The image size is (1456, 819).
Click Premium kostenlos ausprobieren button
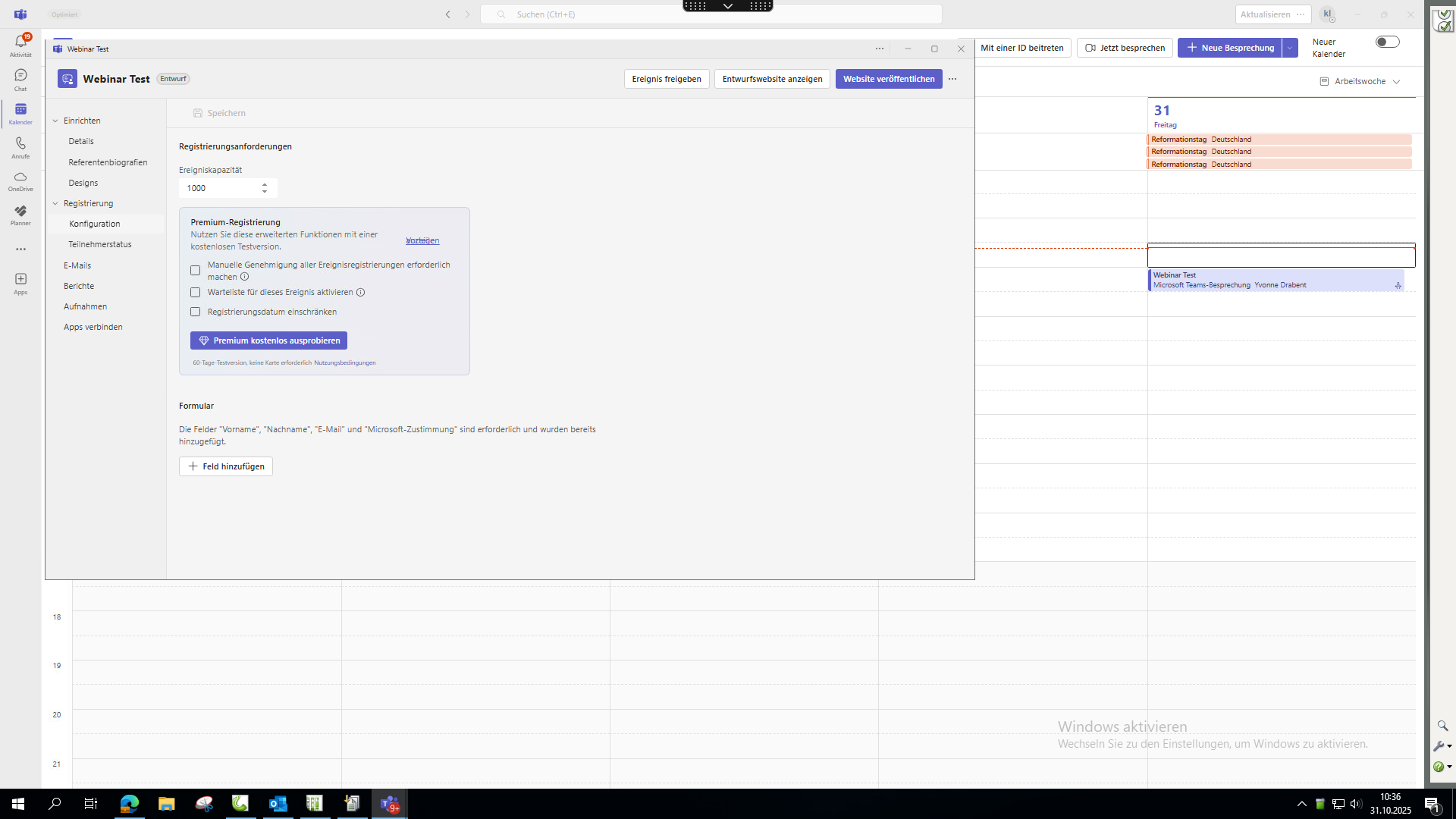click(x=268, y=341)
